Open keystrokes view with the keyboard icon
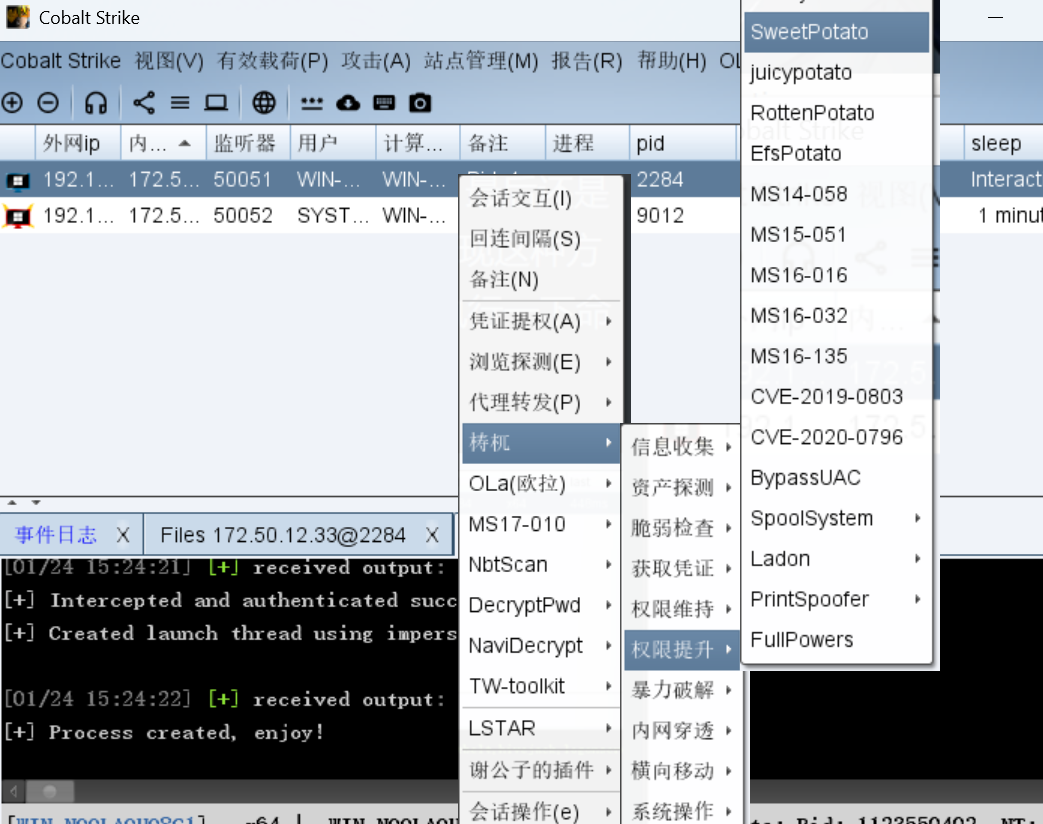Viewport: 1043px width, 824px height. (384, 102)
